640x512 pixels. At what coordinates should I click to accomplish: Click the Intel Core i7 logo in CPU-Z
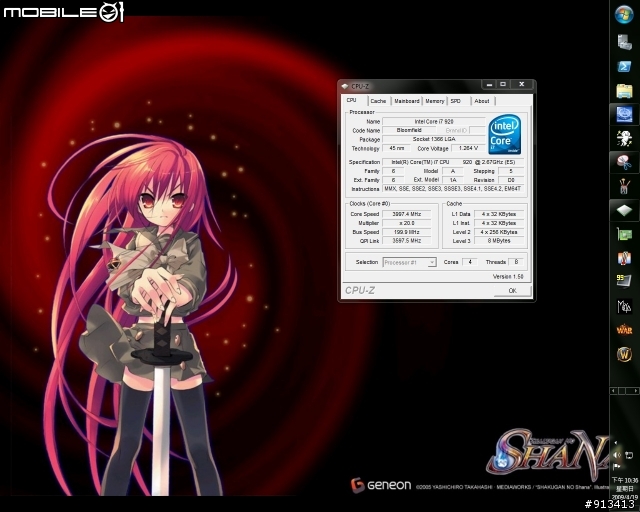tap(505, 134)
